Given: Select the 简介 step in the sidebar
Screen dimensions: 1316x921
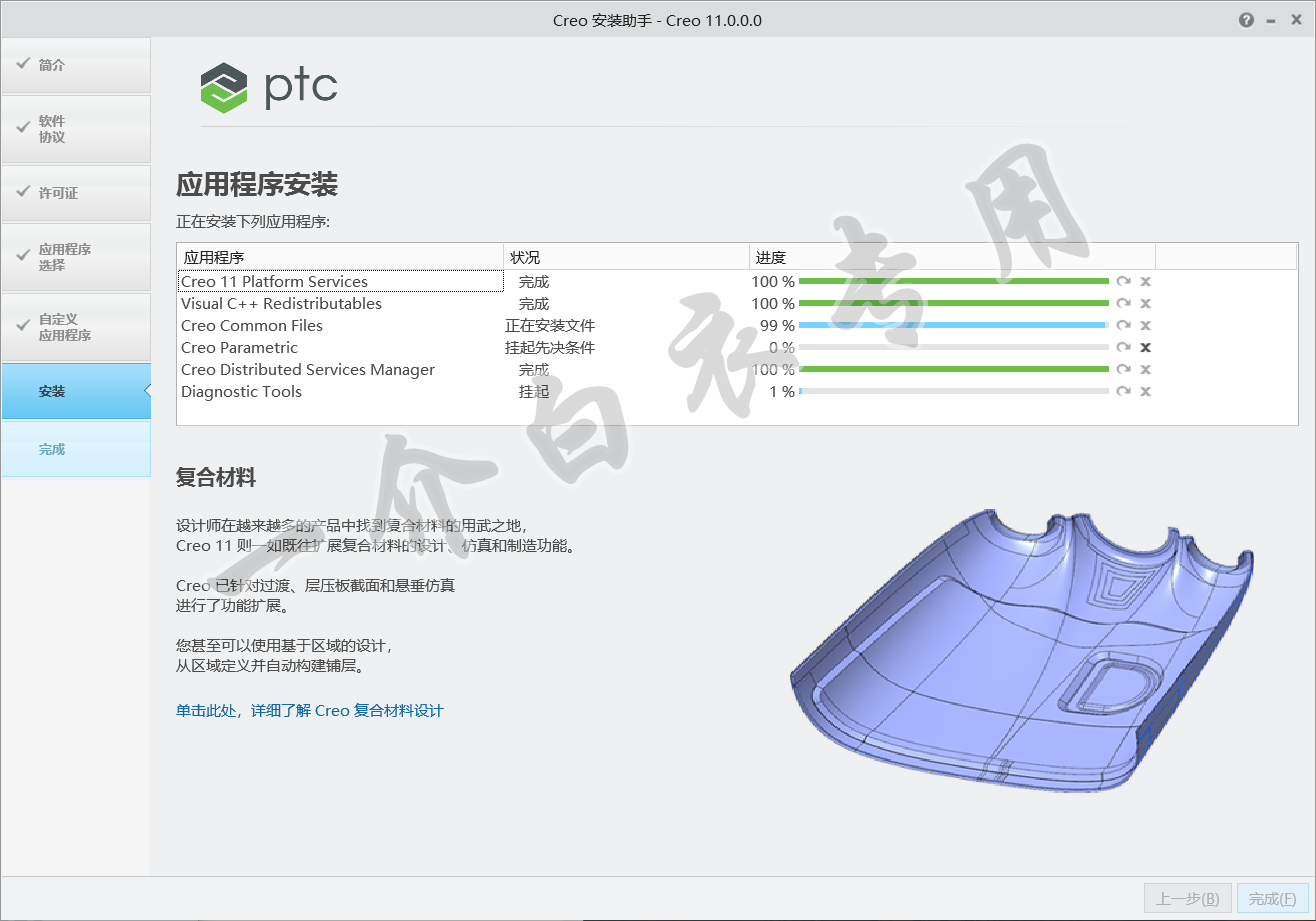Looking at the screenshot, I should coord(75,65).
